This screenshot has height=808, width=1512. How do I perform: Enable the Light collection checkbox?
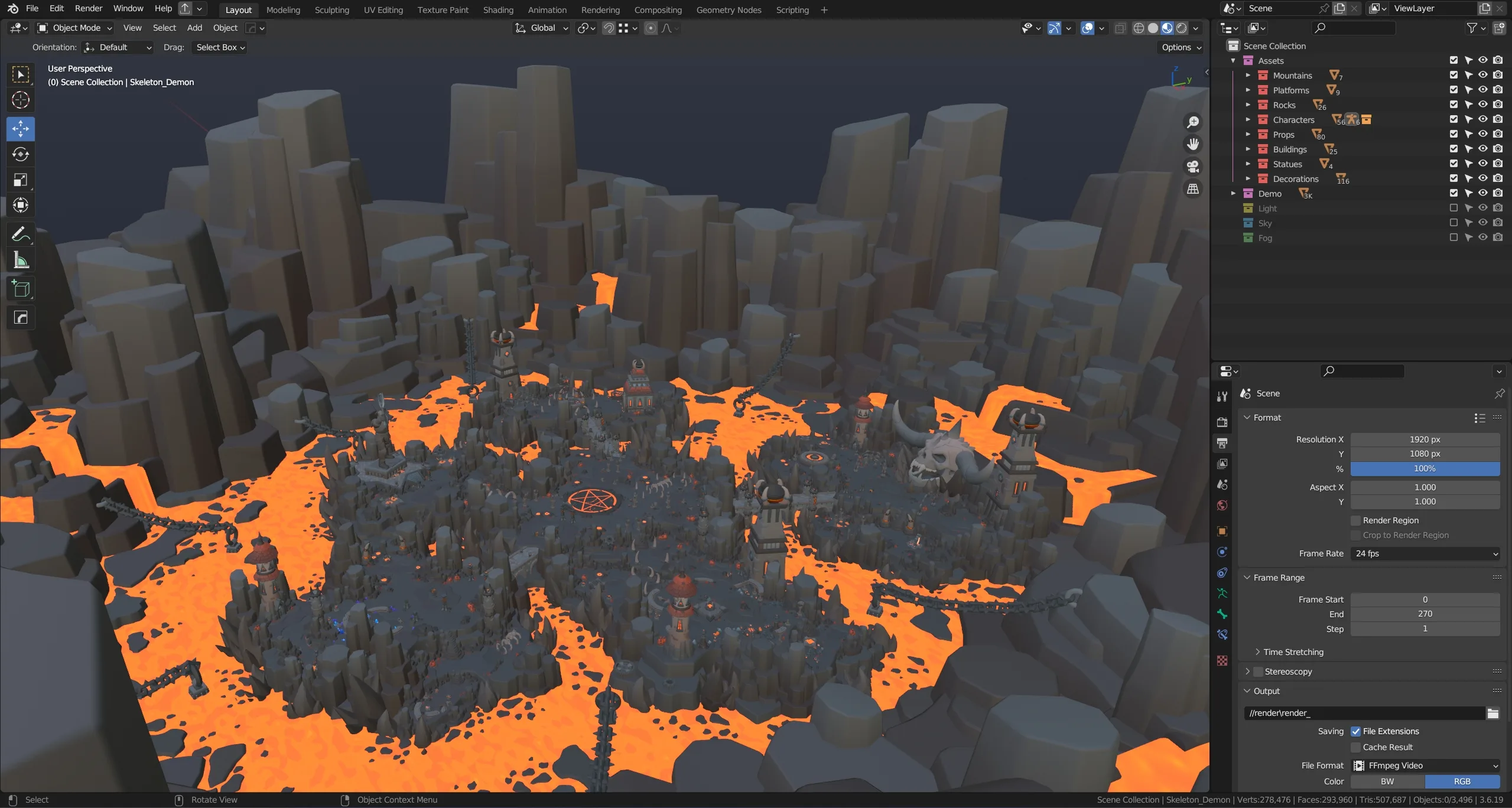1454,208
